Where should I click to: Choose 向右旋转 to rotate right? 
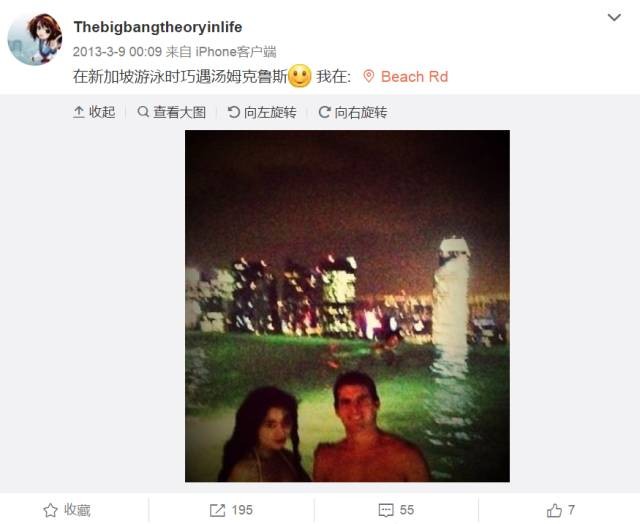[361, 112]
